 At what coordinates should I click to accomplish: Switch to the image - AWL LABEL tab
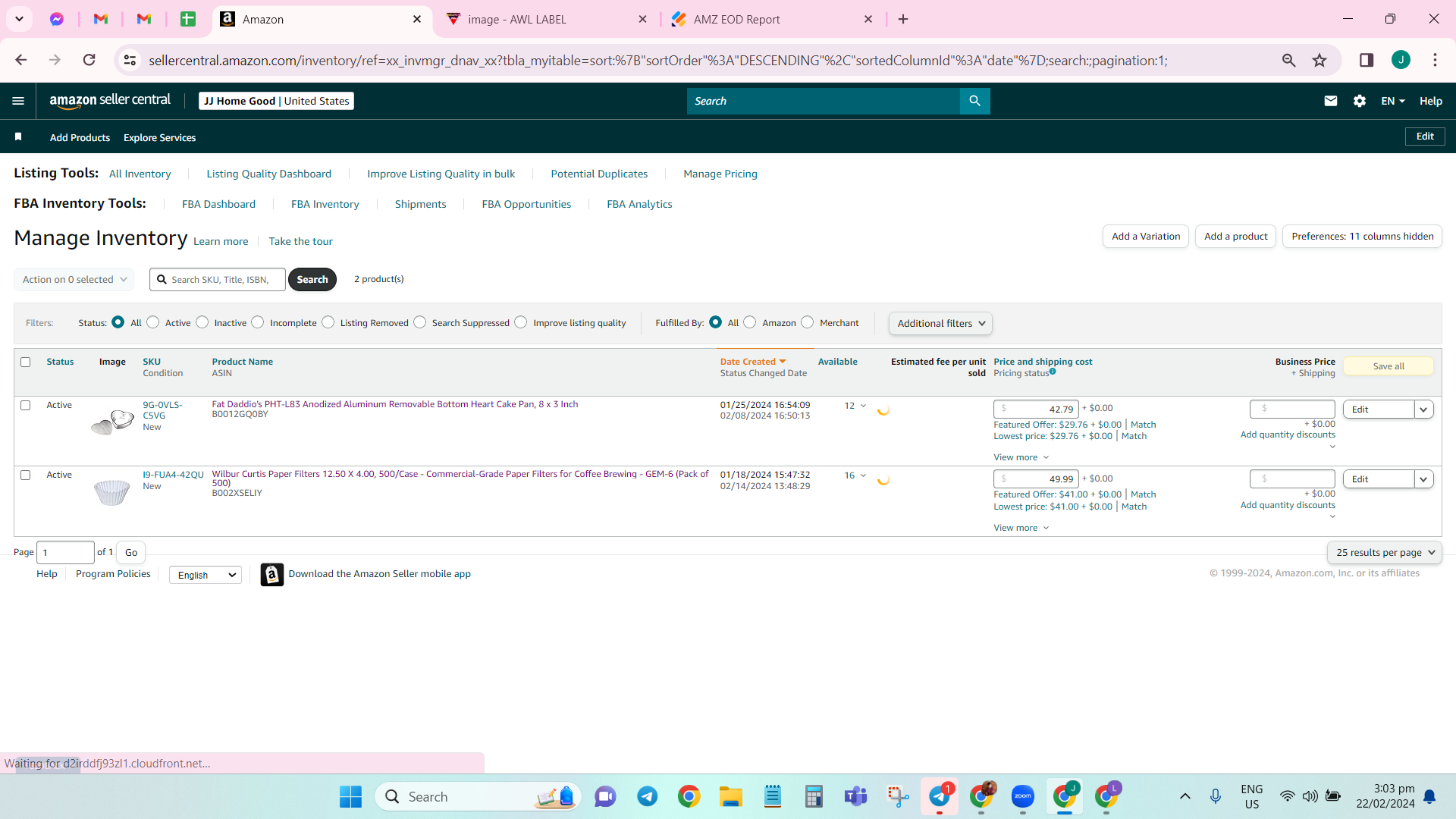(x=546, y=19)
